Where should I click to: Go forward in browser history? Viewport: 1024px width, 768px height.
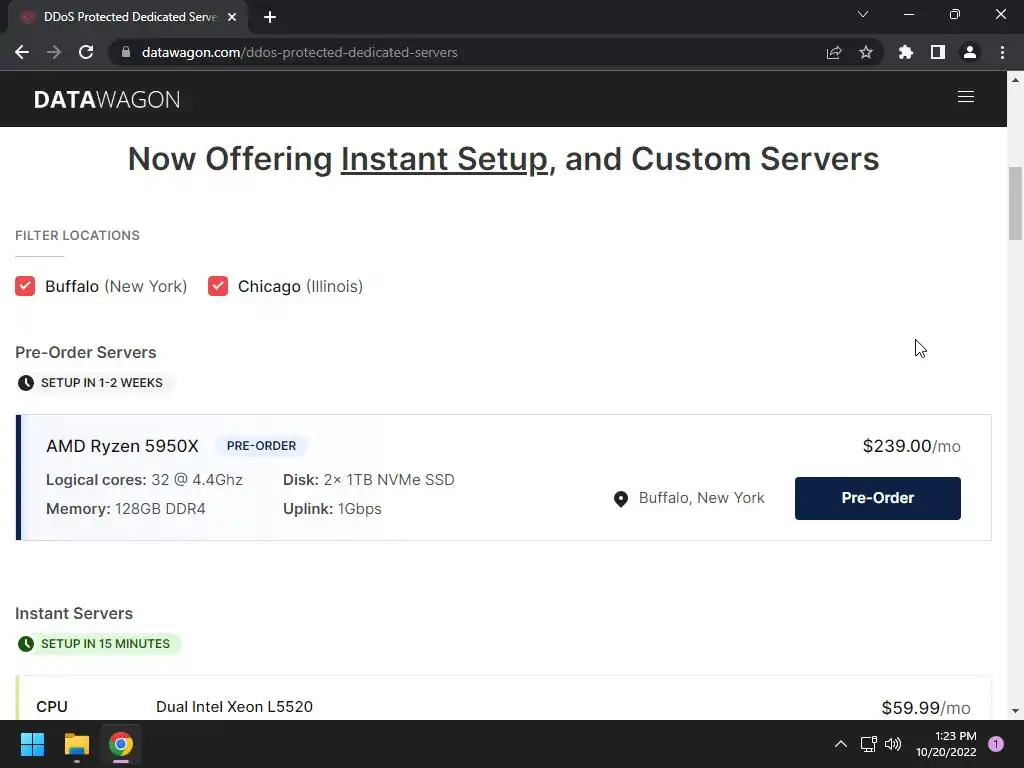click(x=54, y=52)
